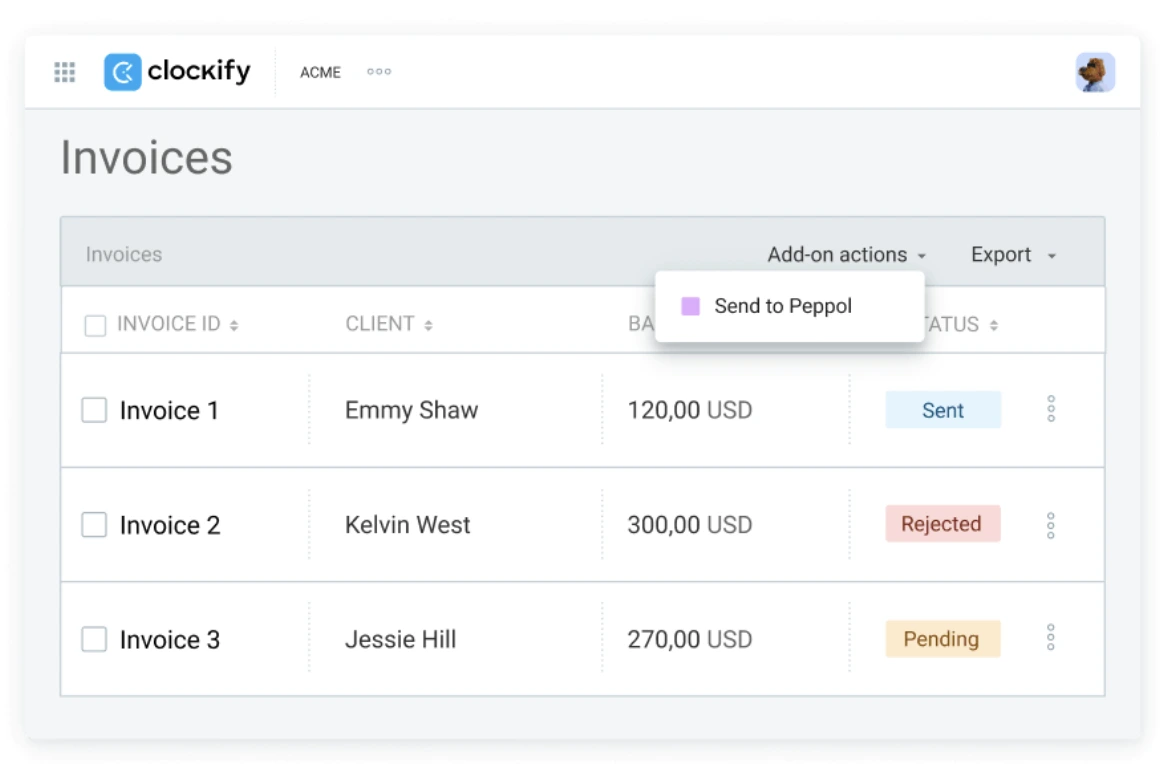1170x772 pixels.
Task: Click the Clockify logo
Action: coord(177,72)
